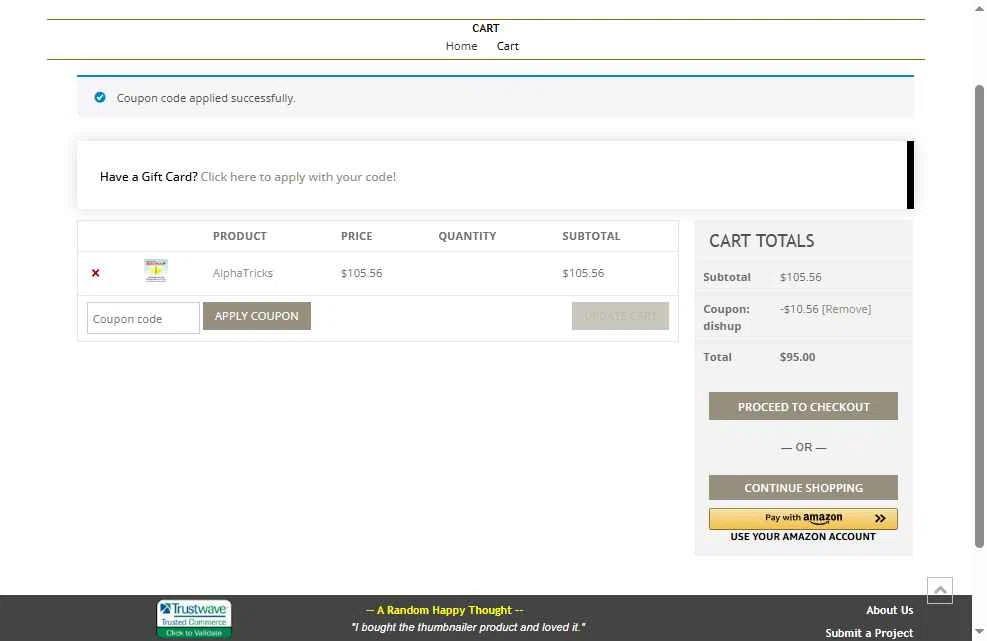Screen dimensions: 987x641
Task: Click the thumbnailer testimonial quote in footer
Action: (x=468, y=627)
